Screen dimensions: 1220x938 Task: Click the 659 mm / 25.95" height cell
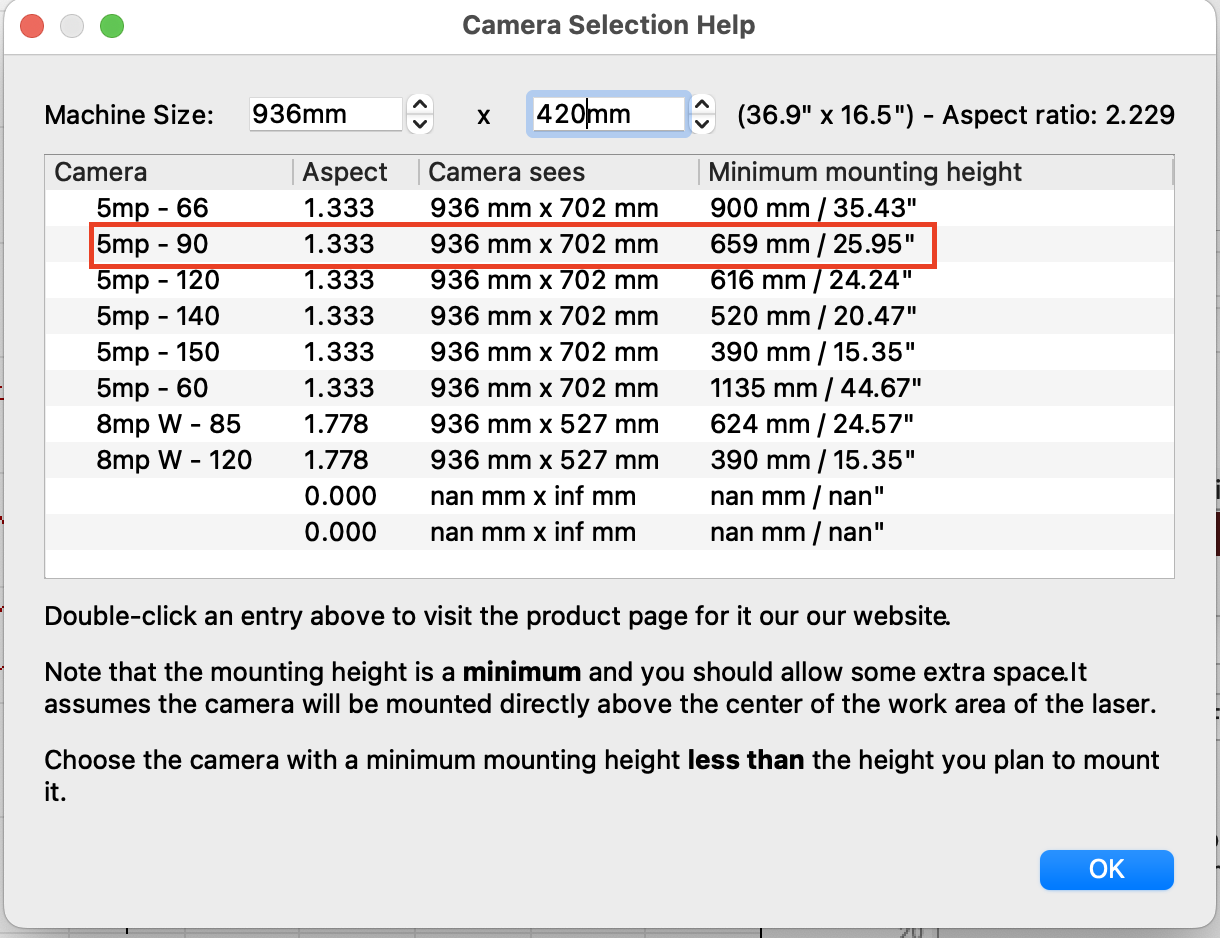(x=812, y=244)
